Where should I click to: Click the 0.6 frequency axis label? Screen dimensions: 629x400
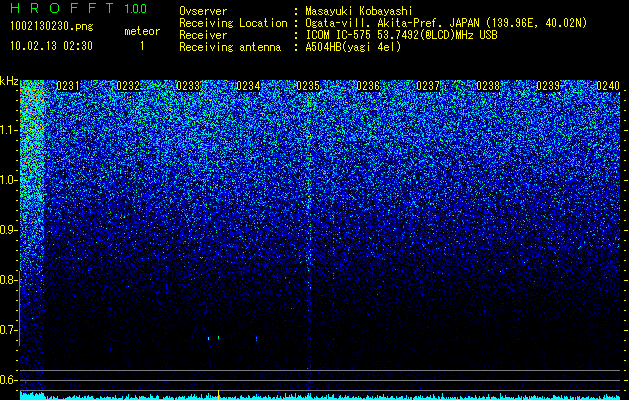pyautogui.click(x=8, y=380)
